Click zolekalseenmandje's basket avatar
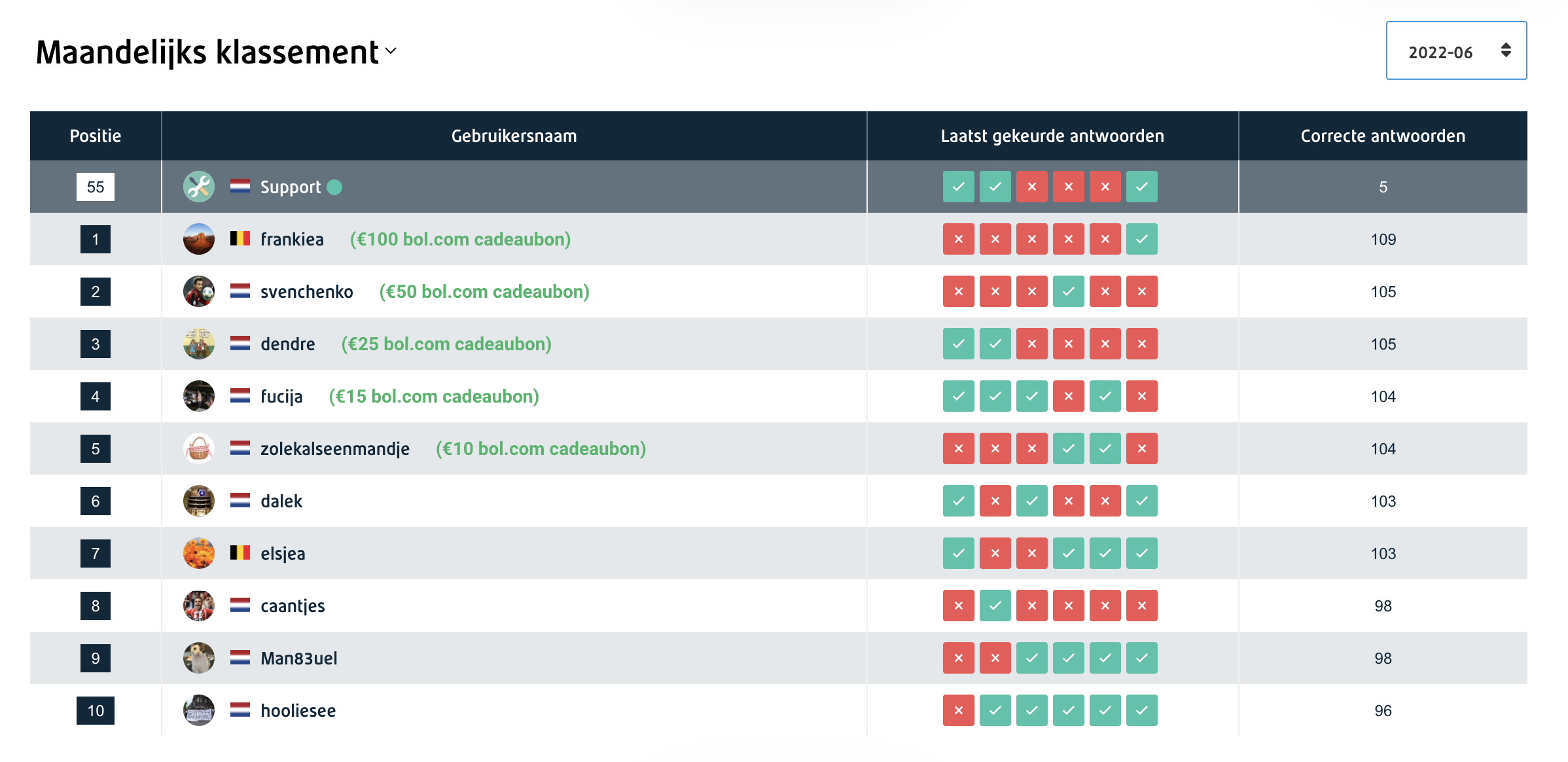The image size is (1568, 762). tap(199, 448)
